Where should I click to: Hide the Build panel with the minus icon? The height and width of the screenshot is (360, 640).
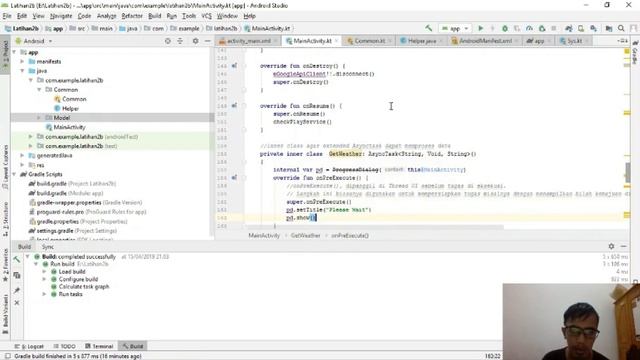click(x=623, y=246)
